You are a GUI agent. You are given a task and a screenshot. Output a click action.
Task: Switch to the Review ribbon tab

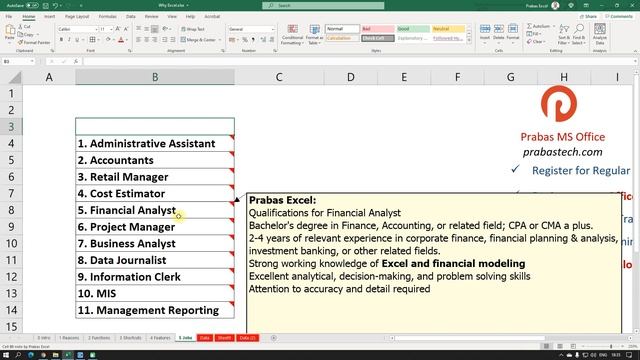click(x=151, y=17)
